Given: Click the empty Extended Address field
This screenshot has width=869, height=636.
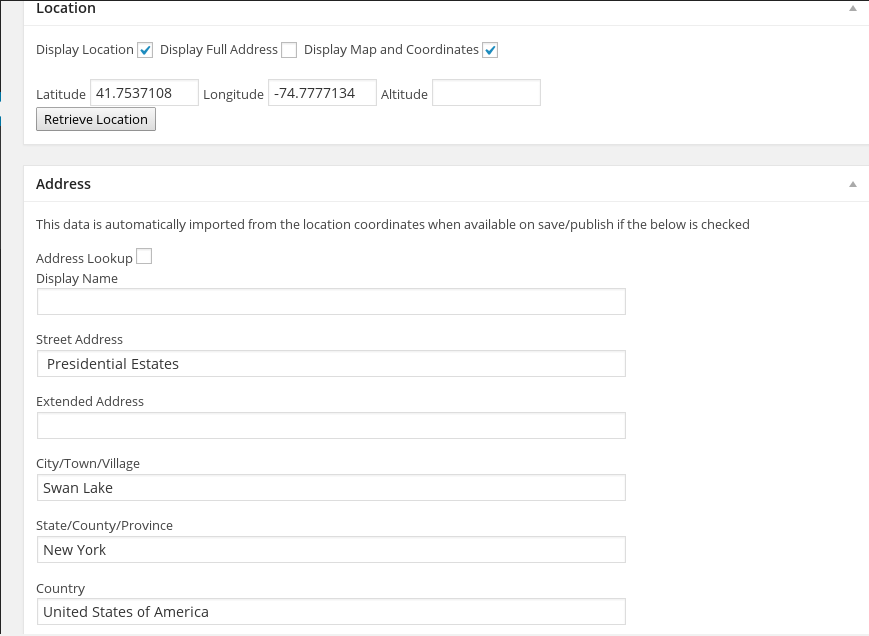Looking at the screenshot, I should click(x=331, y=426).
